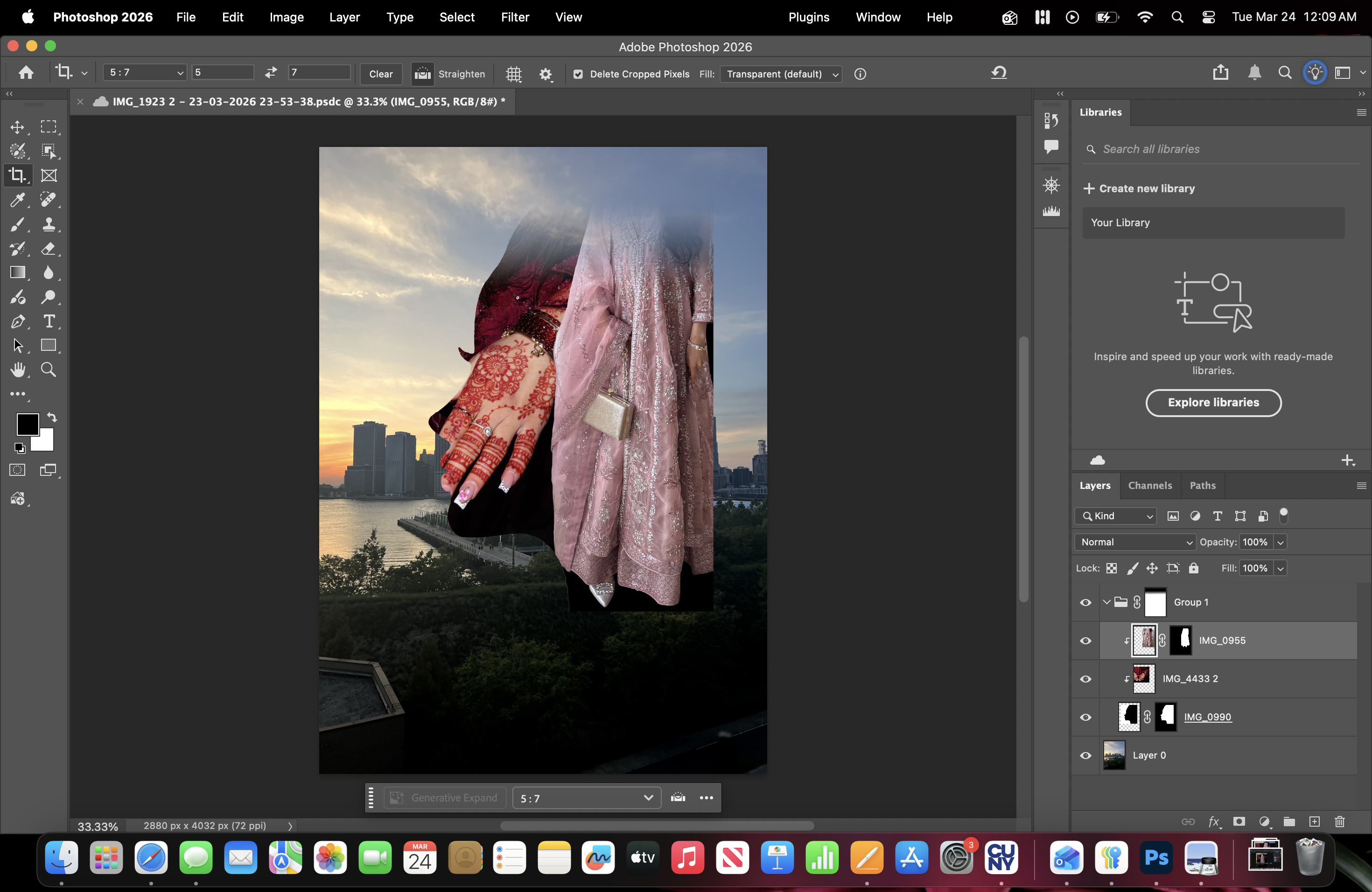
Task: Click the IMG_0955 layer thumbnail
Action: [x=1144, y=640]
